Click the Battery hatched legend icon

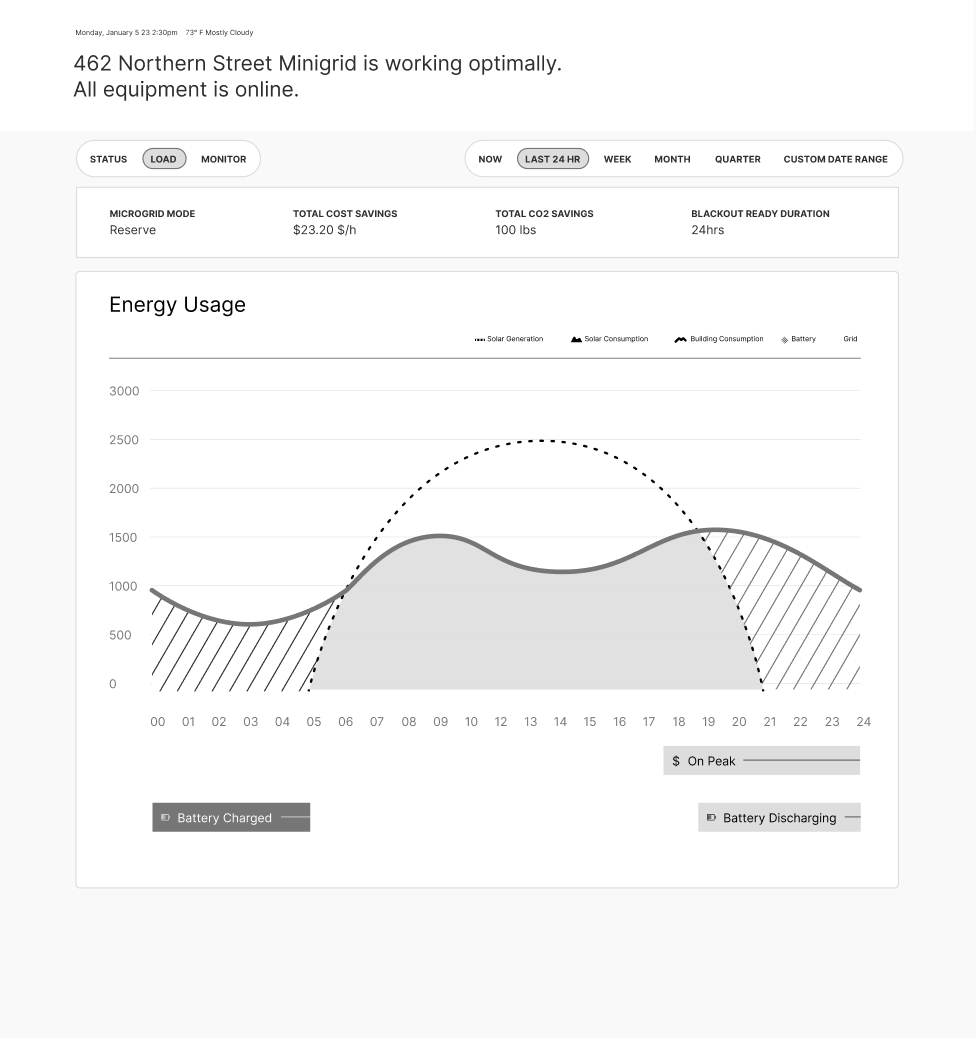[x=785, y=340]
